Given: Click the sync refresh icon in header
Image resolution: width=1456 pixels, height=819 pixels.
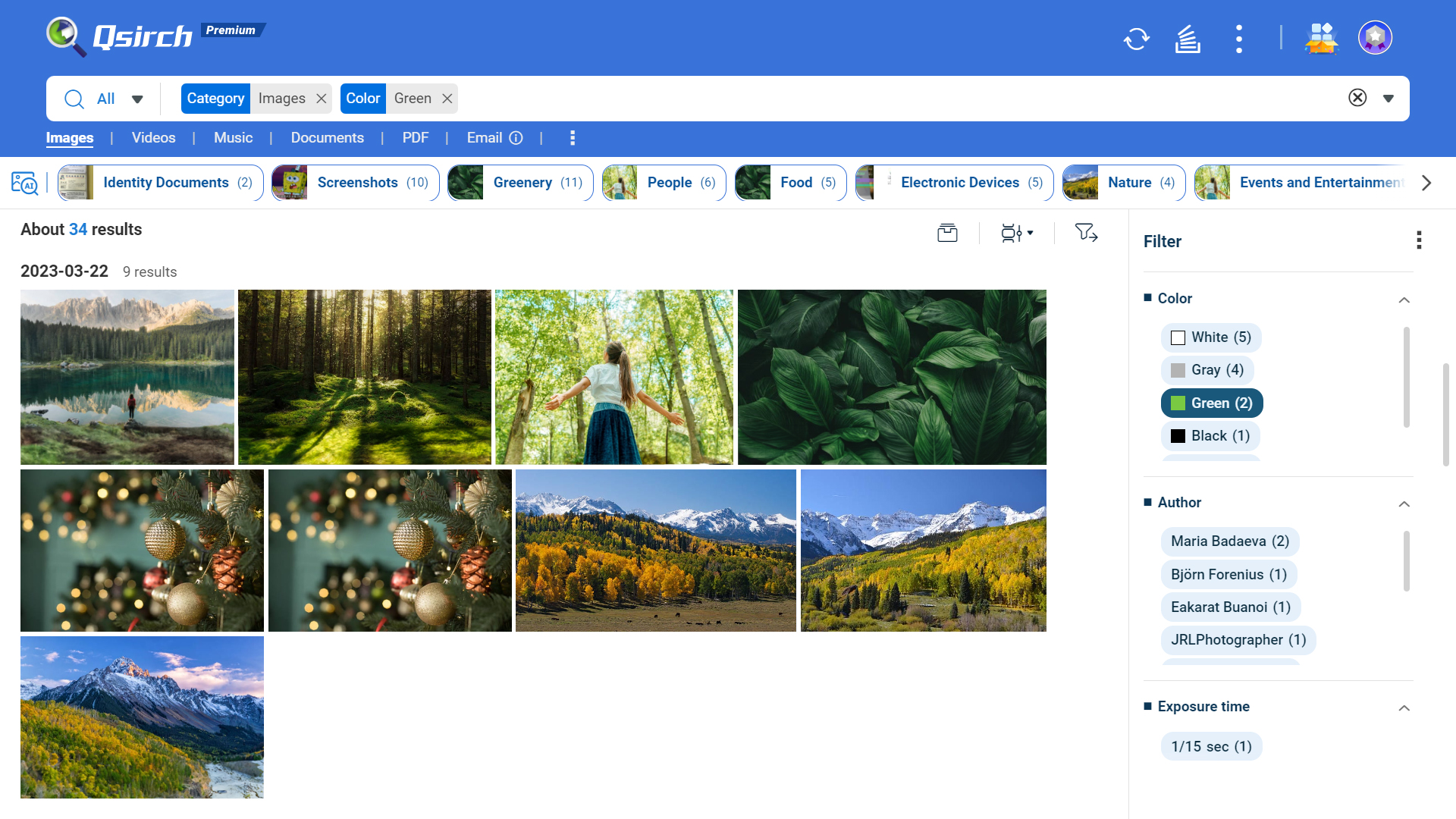Looking at the screenshot, I should pyautogui.click(x=1136, y=39).
